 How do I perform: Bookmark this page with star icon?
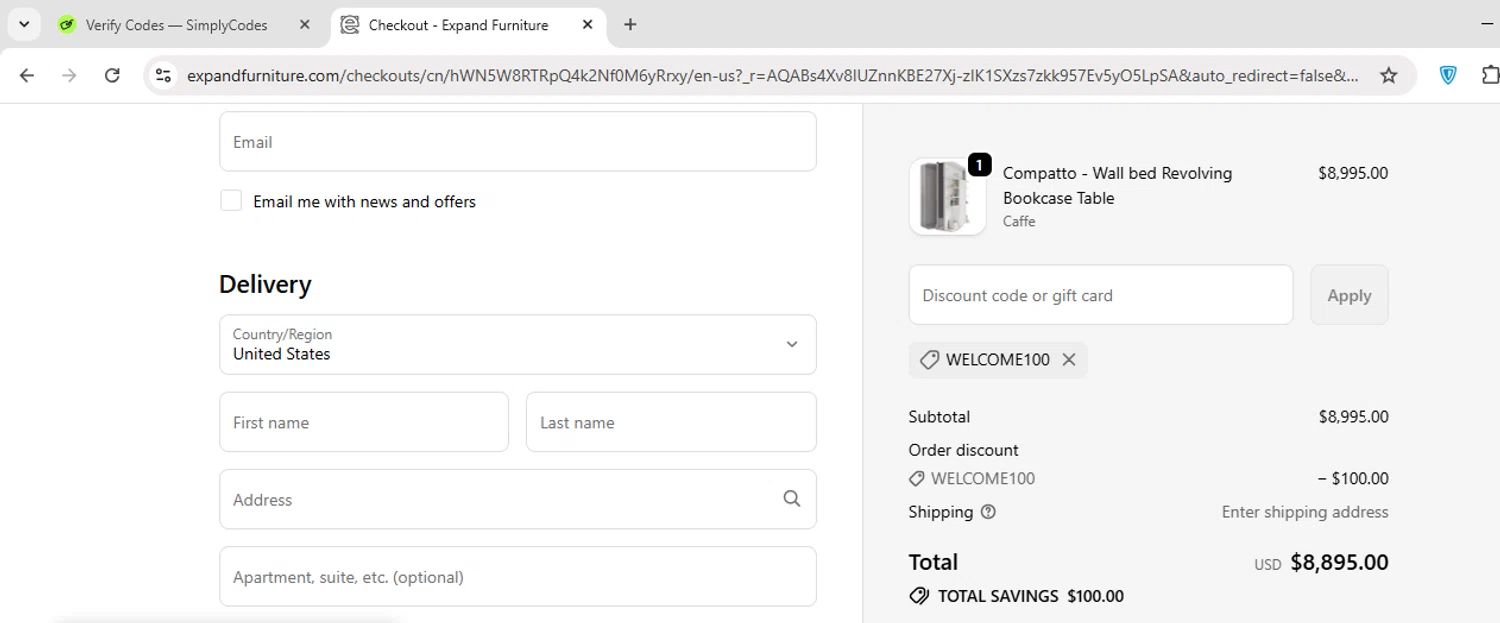point(1388,75)
